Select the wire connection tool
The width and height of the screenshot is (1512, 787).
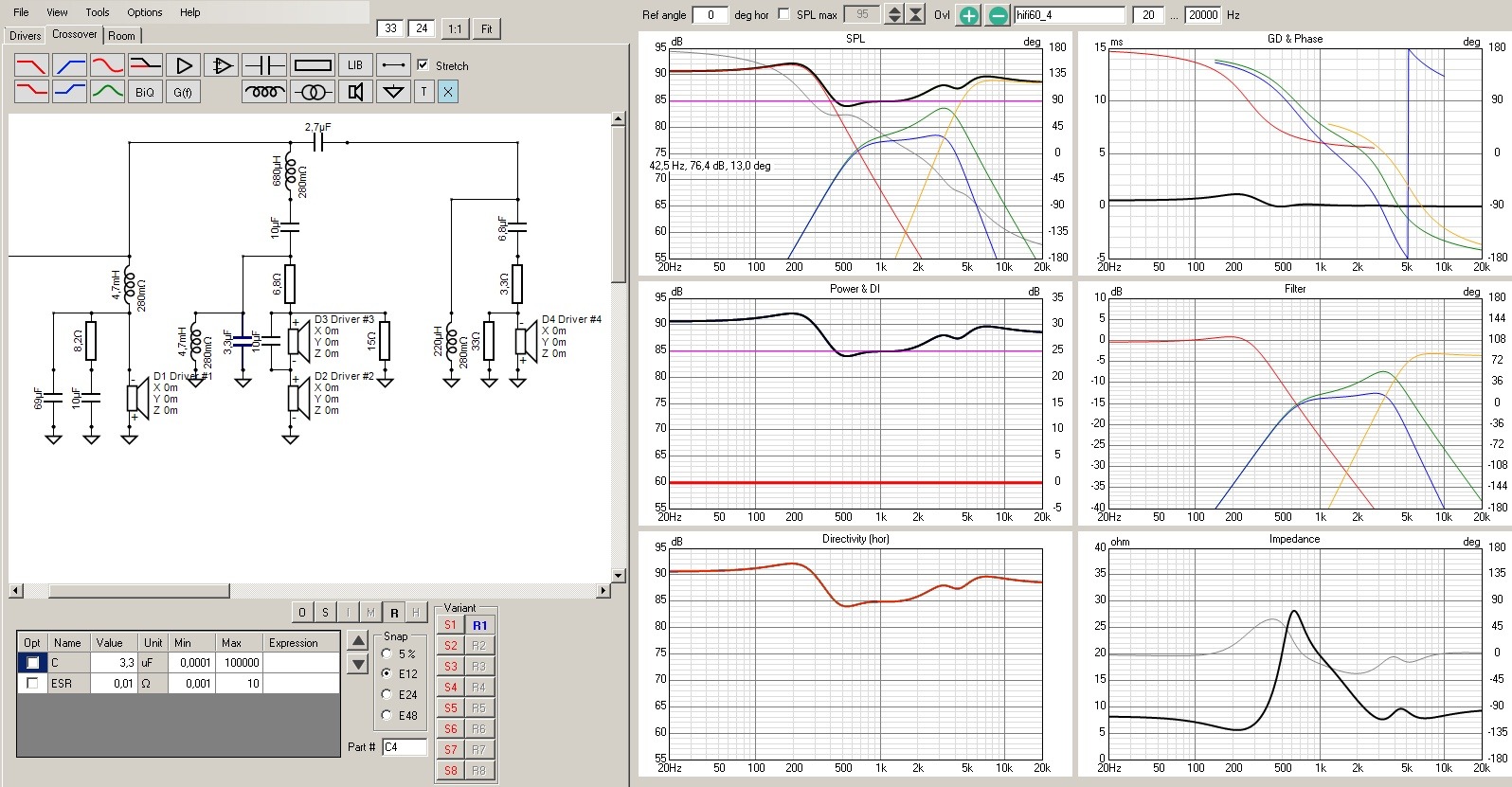pos(393,65)
